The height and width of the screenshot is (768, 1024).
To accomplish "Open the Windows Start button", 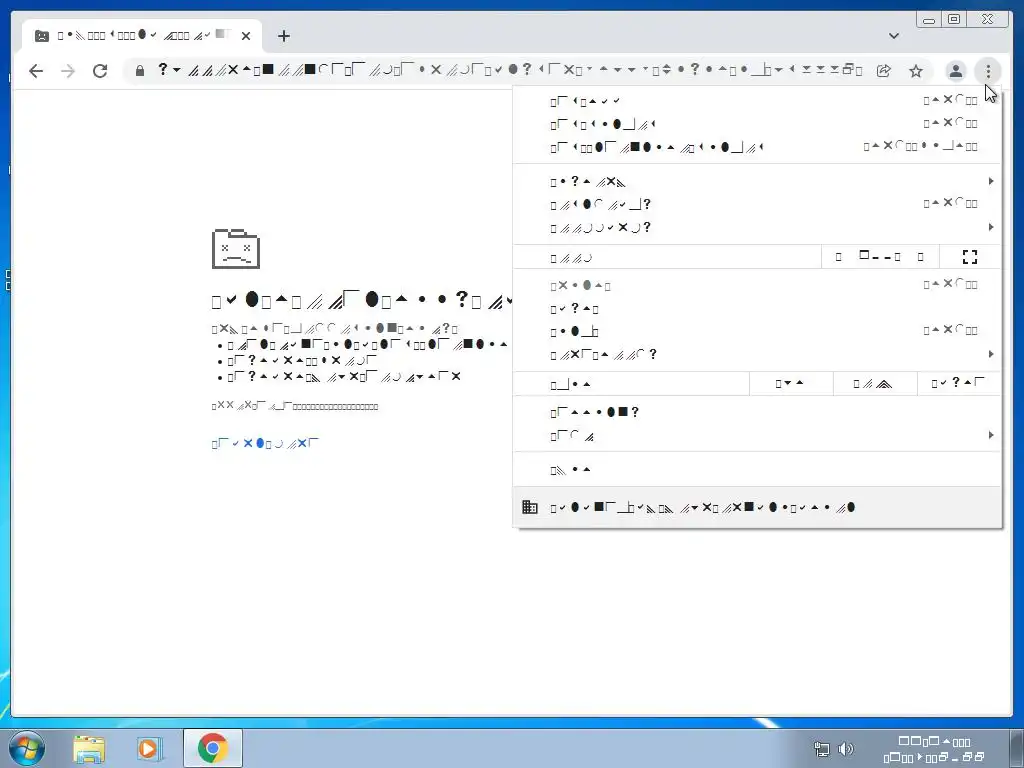I will tap(27, 748).
